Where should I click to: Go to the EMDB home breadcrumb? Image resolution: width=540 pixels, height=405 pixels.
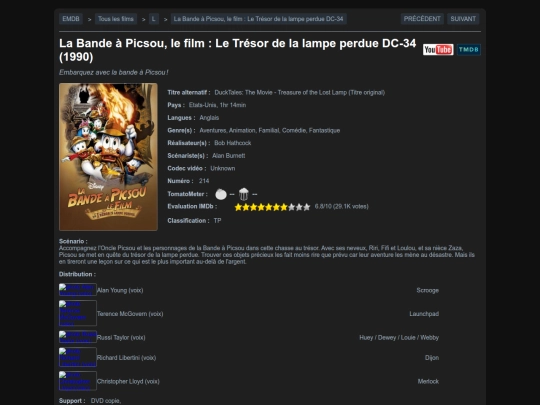point(71,19)
